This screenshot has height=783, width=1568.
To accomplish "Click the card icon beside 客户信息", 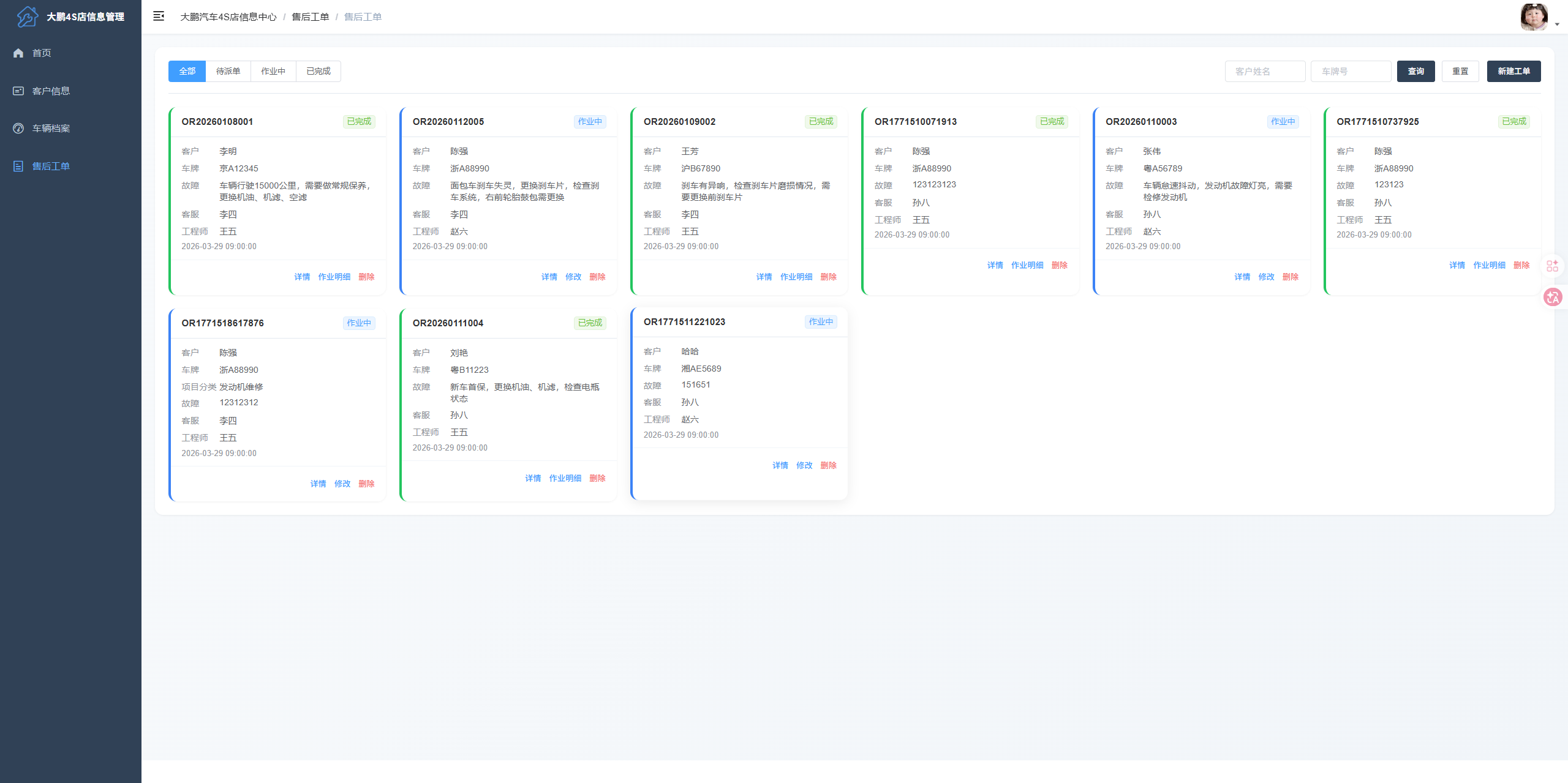I will 18,91.
